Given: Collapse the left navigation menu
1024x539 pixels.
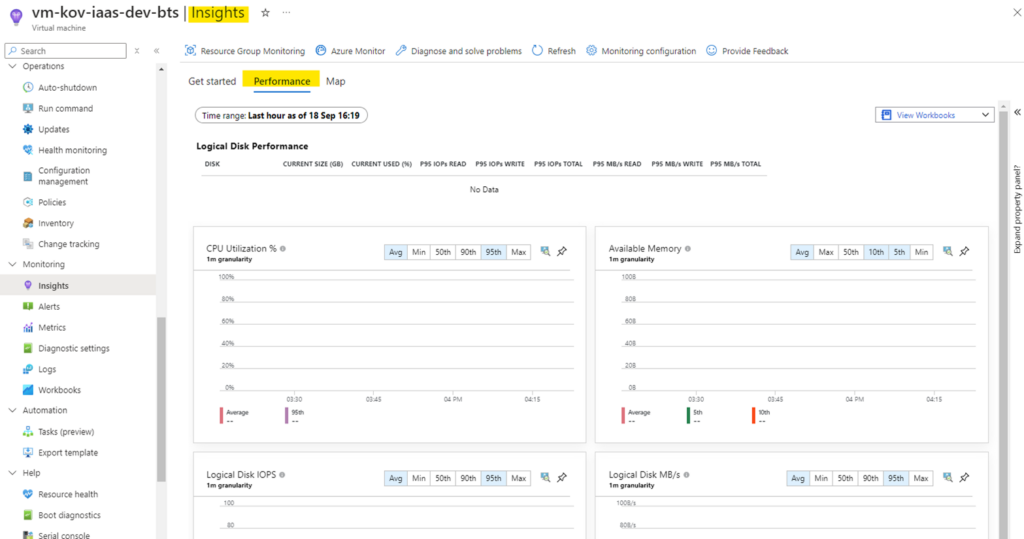Looking at the screenshot, I should [x=156, y=50].
